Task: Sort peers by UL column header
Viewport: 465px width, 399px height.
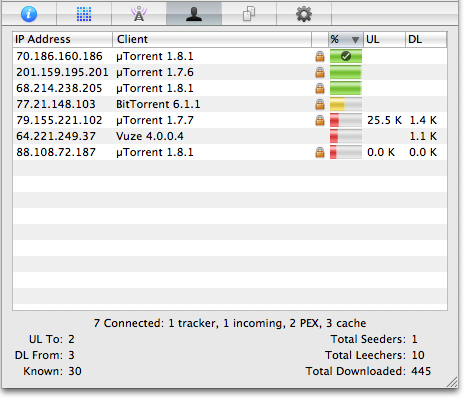Action: click(384, 39)
